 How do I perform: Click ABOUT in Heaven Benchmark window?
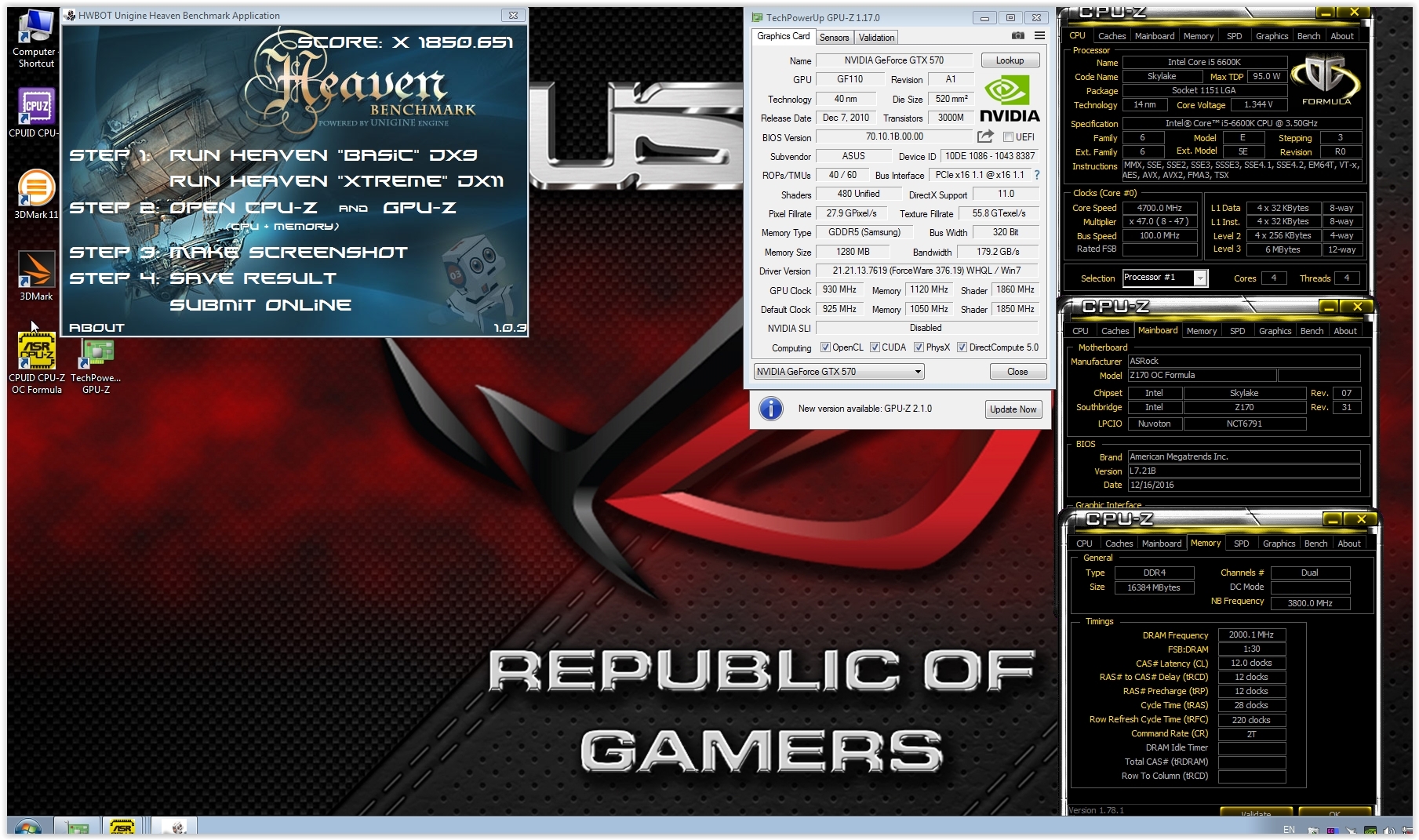tap(96, 328)
